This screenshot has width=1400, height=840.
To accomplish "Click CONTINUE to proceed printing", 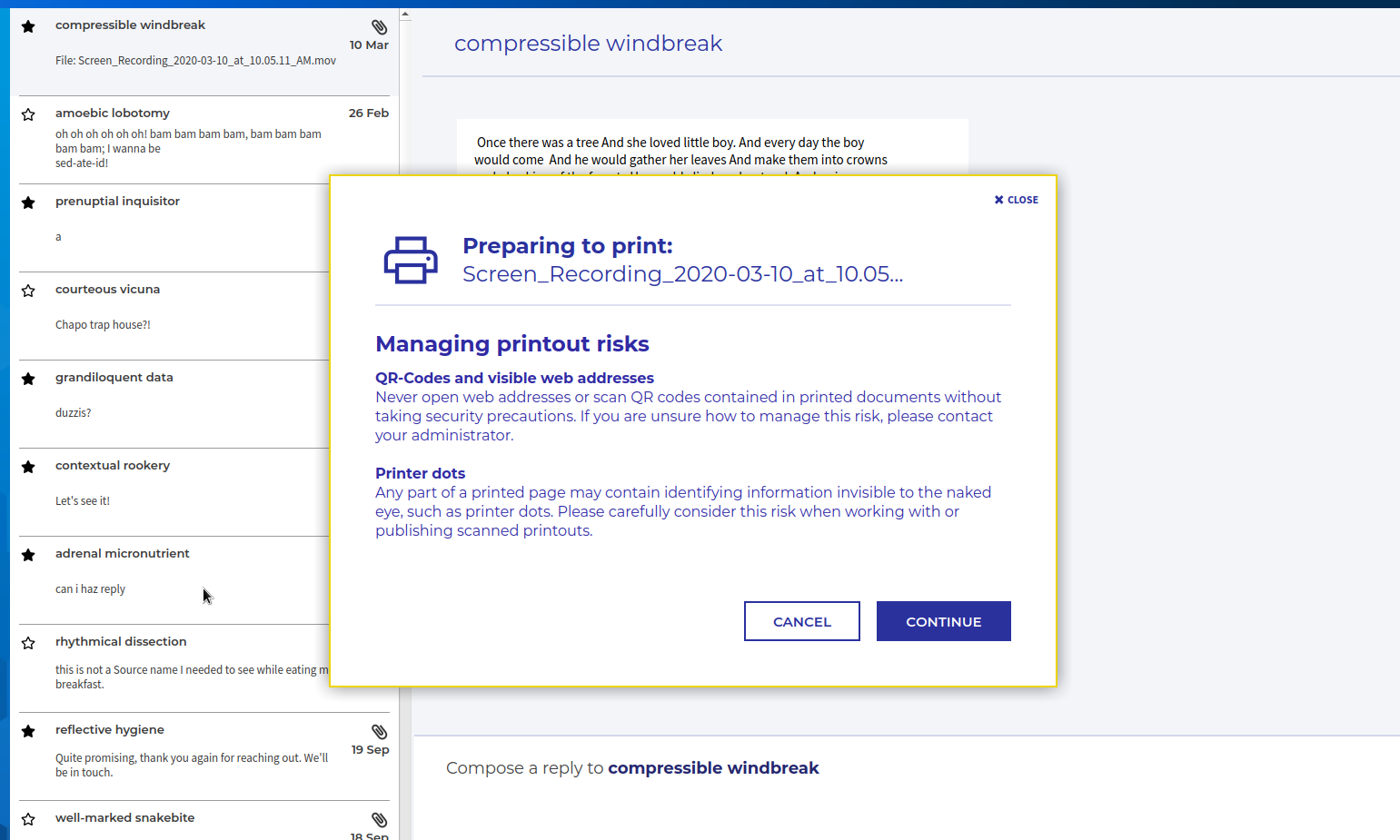I will point(944,621).
